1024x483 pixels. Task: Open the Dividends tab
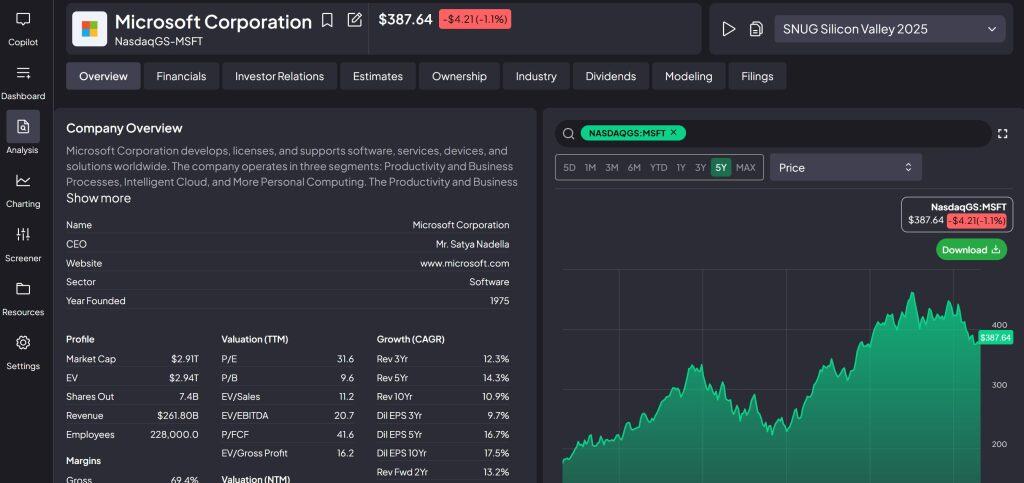click(x=611, y=76)
